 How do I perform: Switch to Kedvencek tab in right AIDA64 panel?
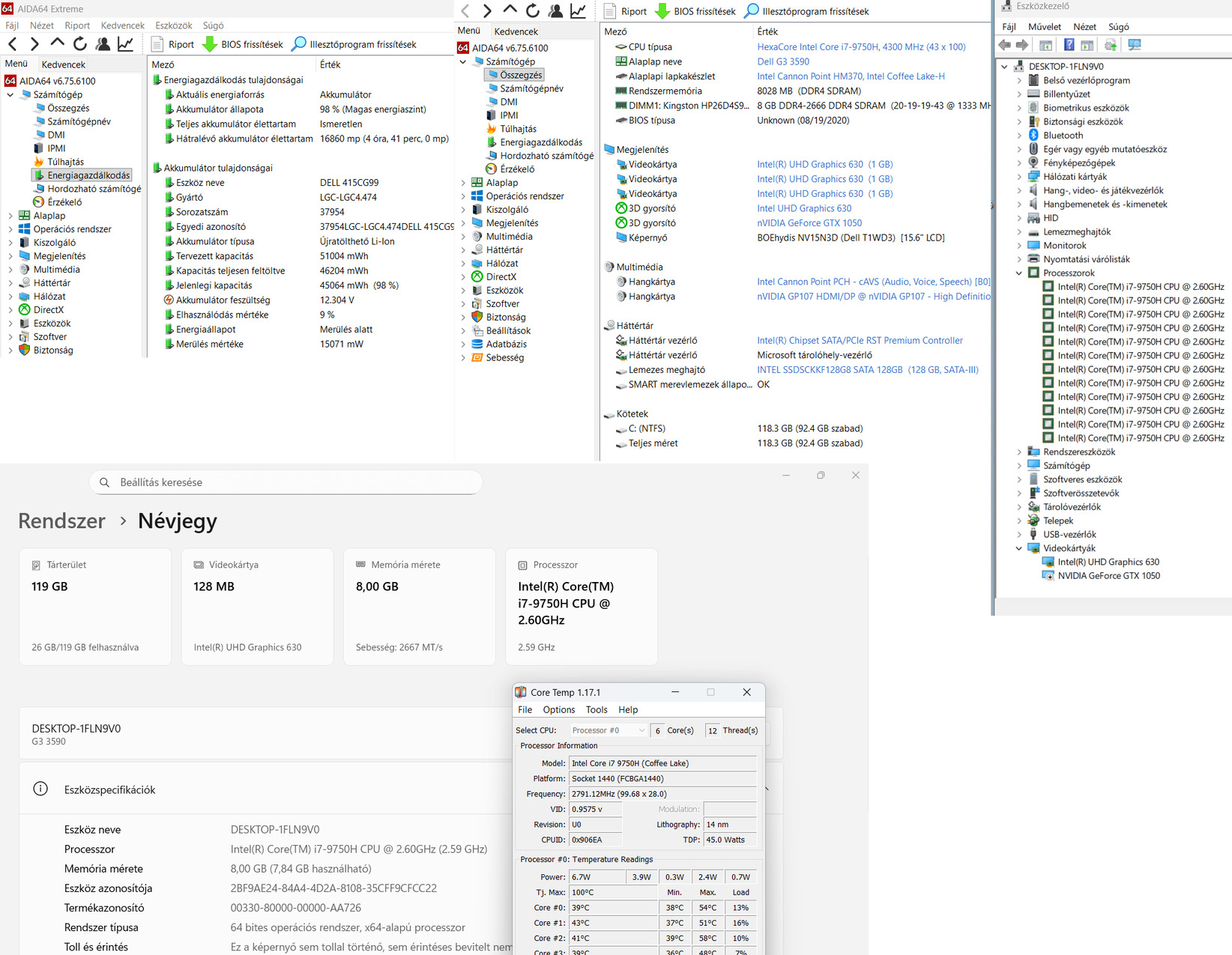(x=516, y=31)
